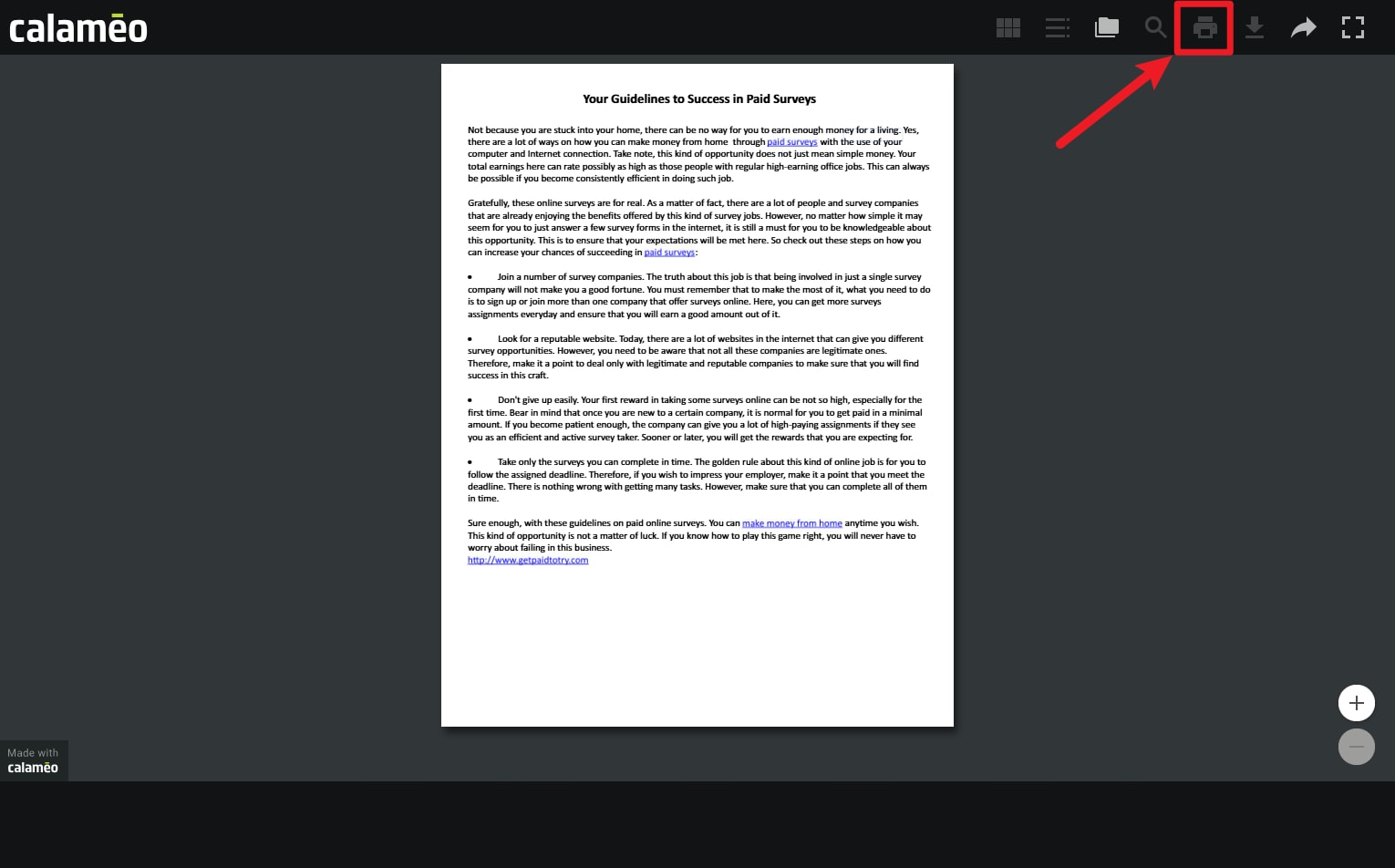This screenshot has width=1395, height=868.
Task: Click the blank lower area of the page
Action: [697, 647]
